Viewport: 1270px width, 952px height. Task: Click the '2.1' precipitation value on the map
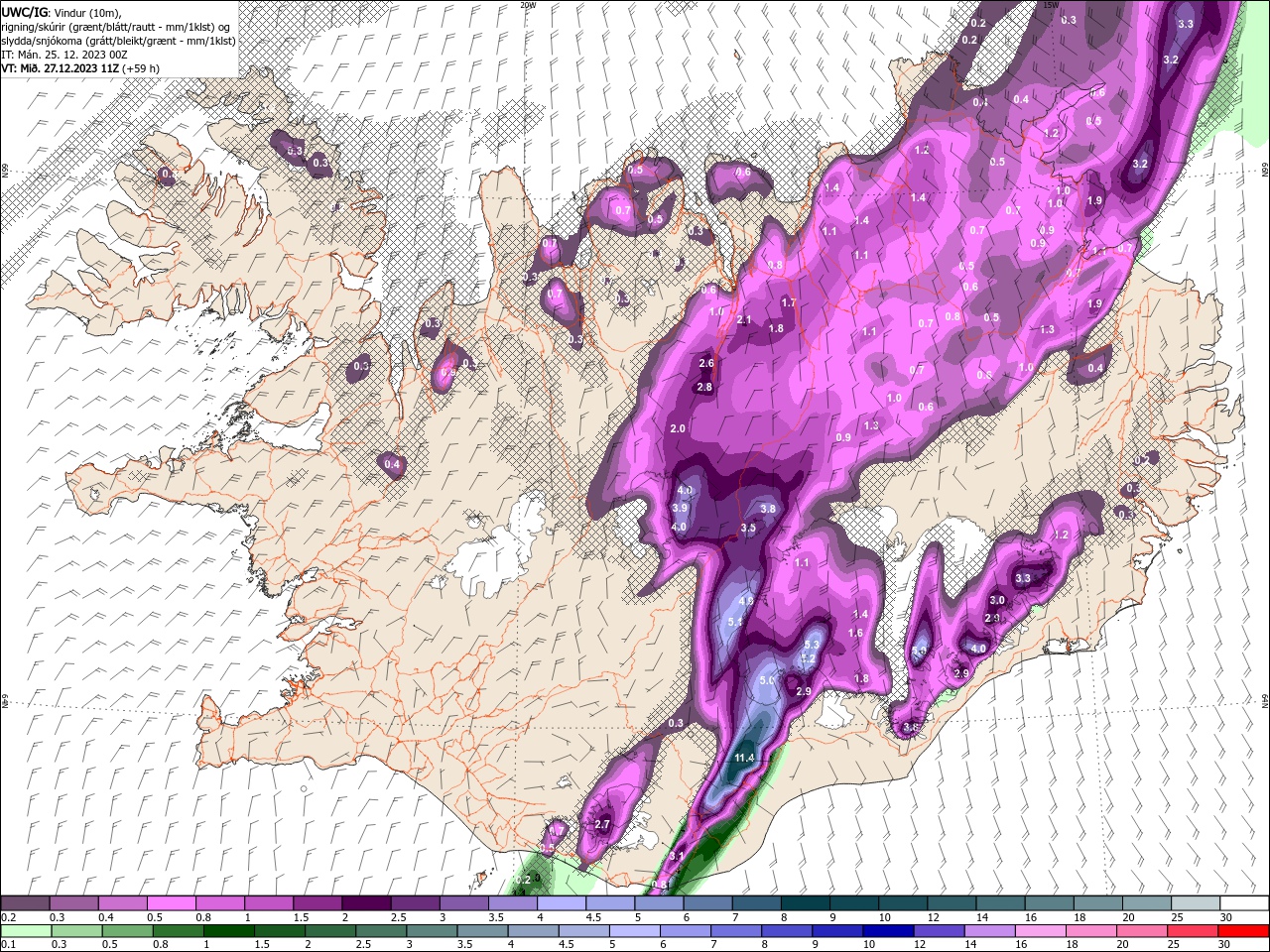(x=745, y=319)
